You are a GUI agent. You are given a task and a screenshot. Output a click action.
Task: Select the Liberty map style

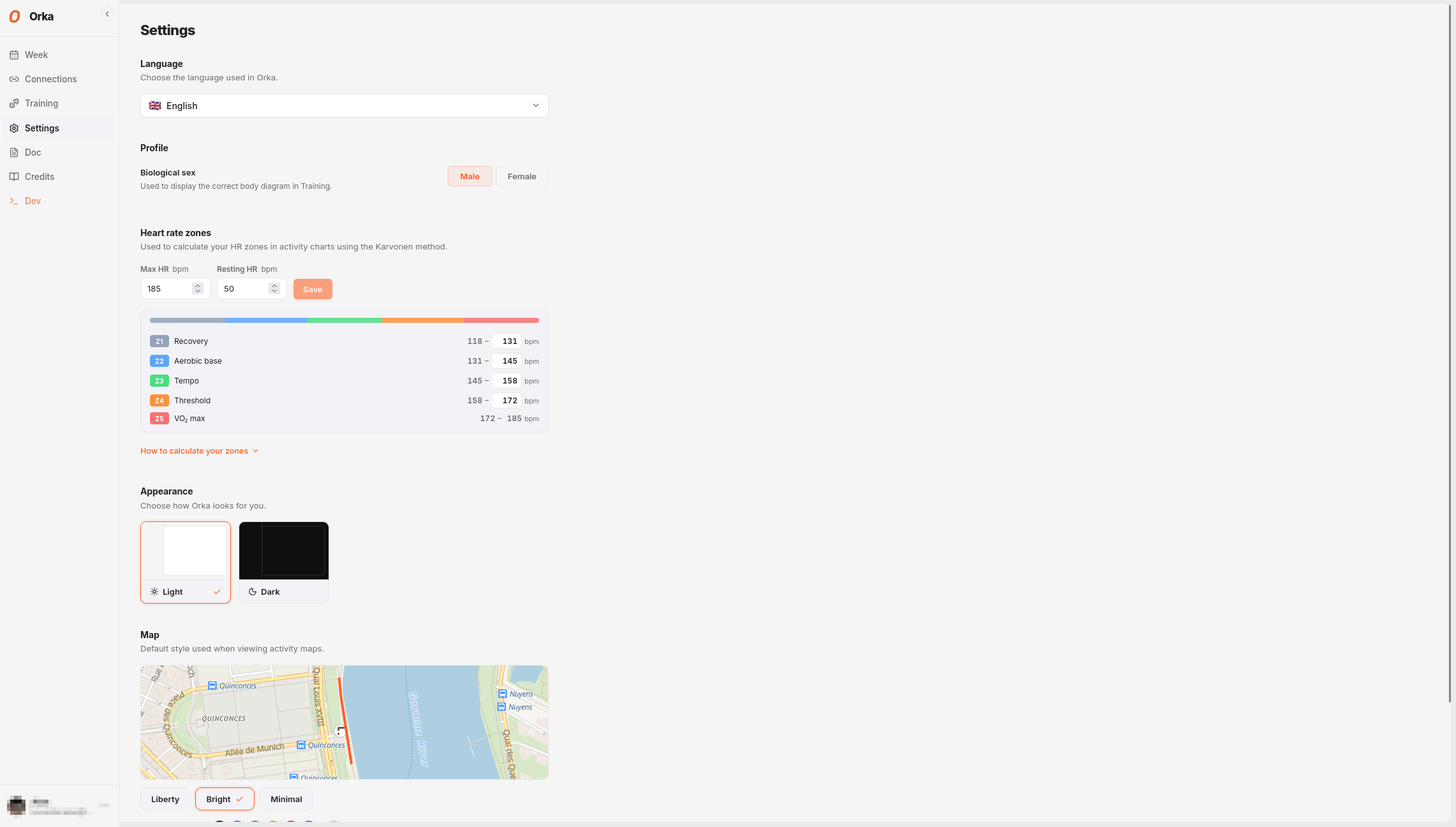tap(165, 800)
